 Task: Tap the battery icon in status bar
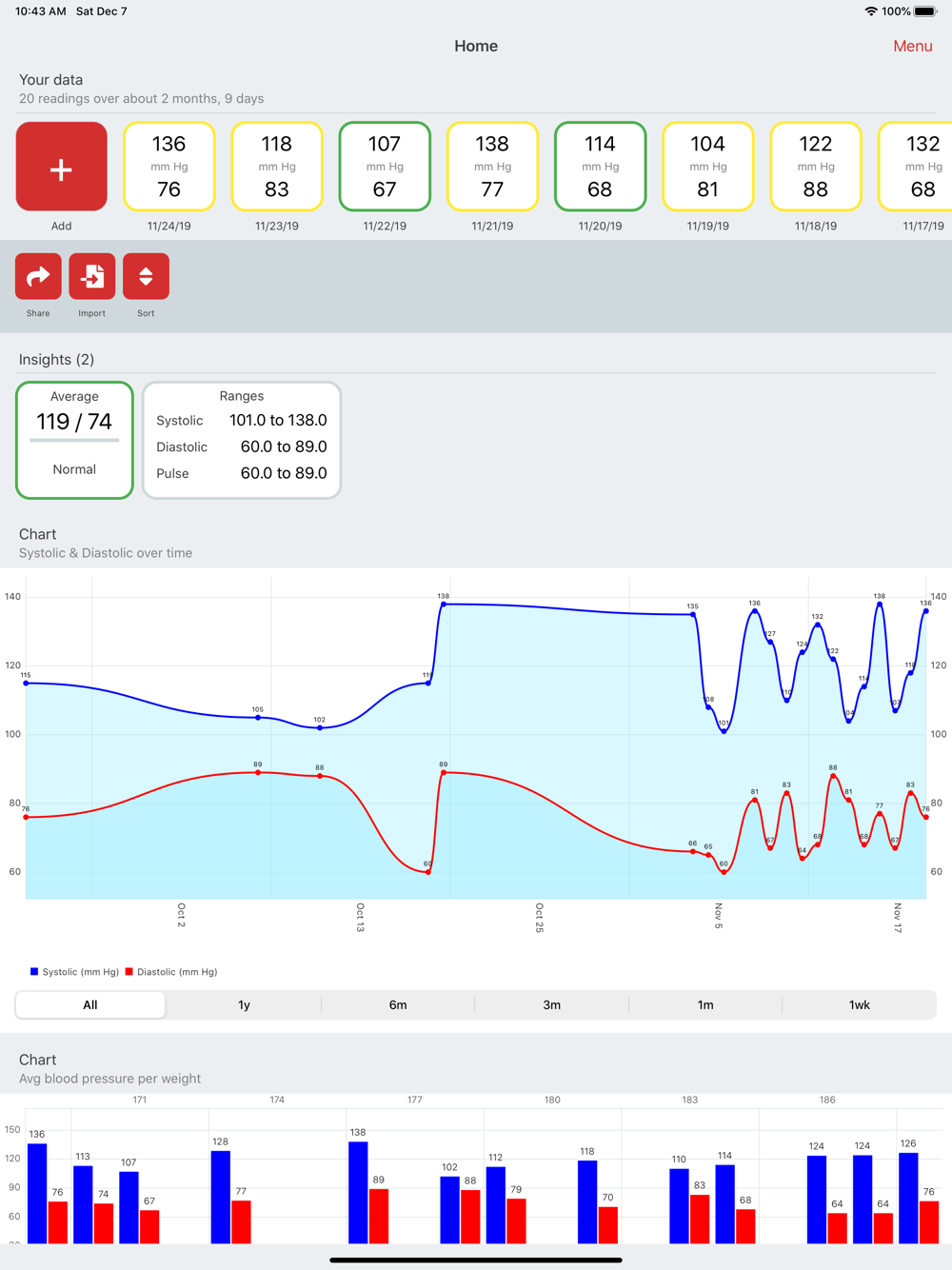[x=925, y=11]
